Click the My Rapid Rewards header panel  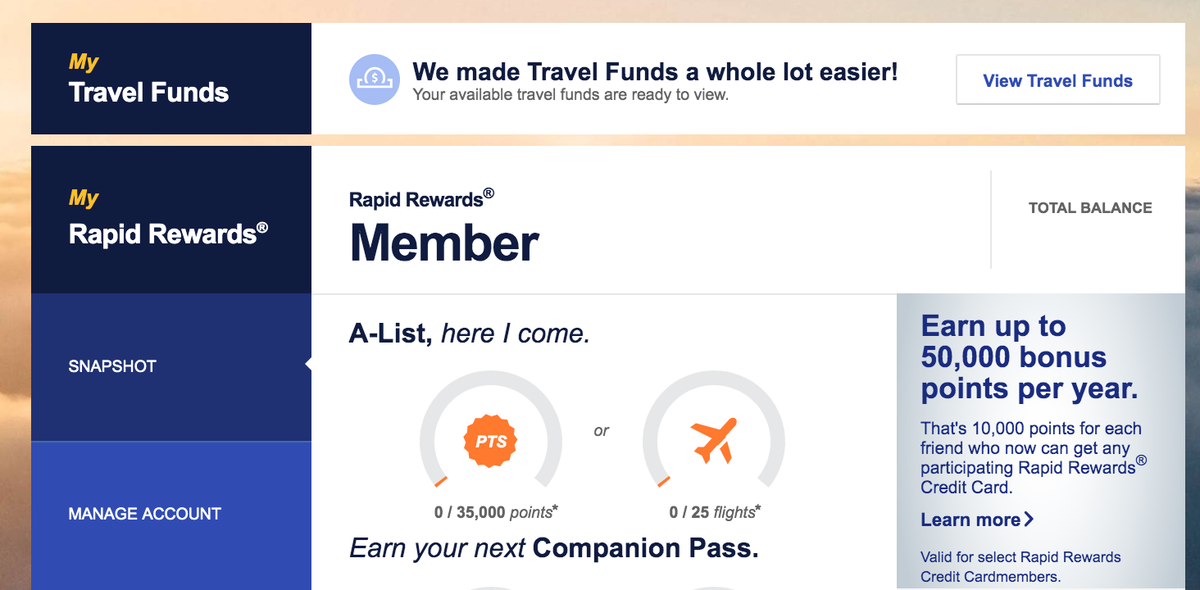click(170, 218)
